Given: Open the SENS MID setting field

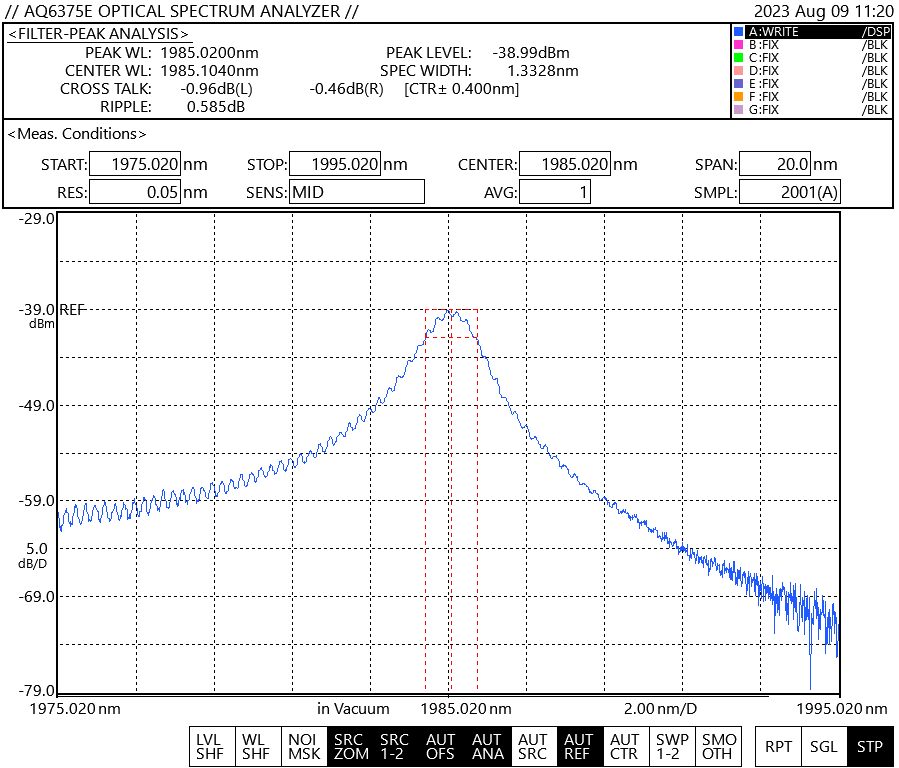Looking at the screenshot, I should point(356,192).
